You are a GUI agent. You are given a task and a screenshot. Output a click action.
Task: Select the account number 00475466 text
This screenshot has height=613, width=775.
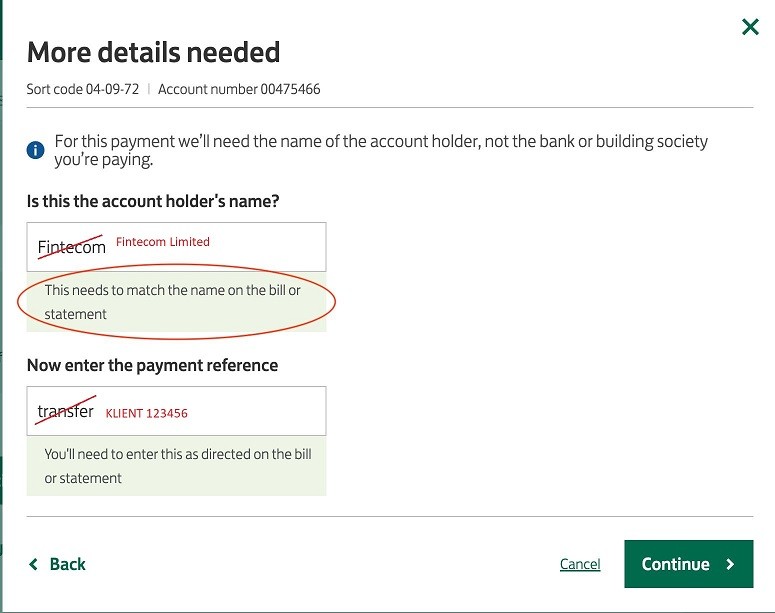pyautogui.click(x=239, y=89)
